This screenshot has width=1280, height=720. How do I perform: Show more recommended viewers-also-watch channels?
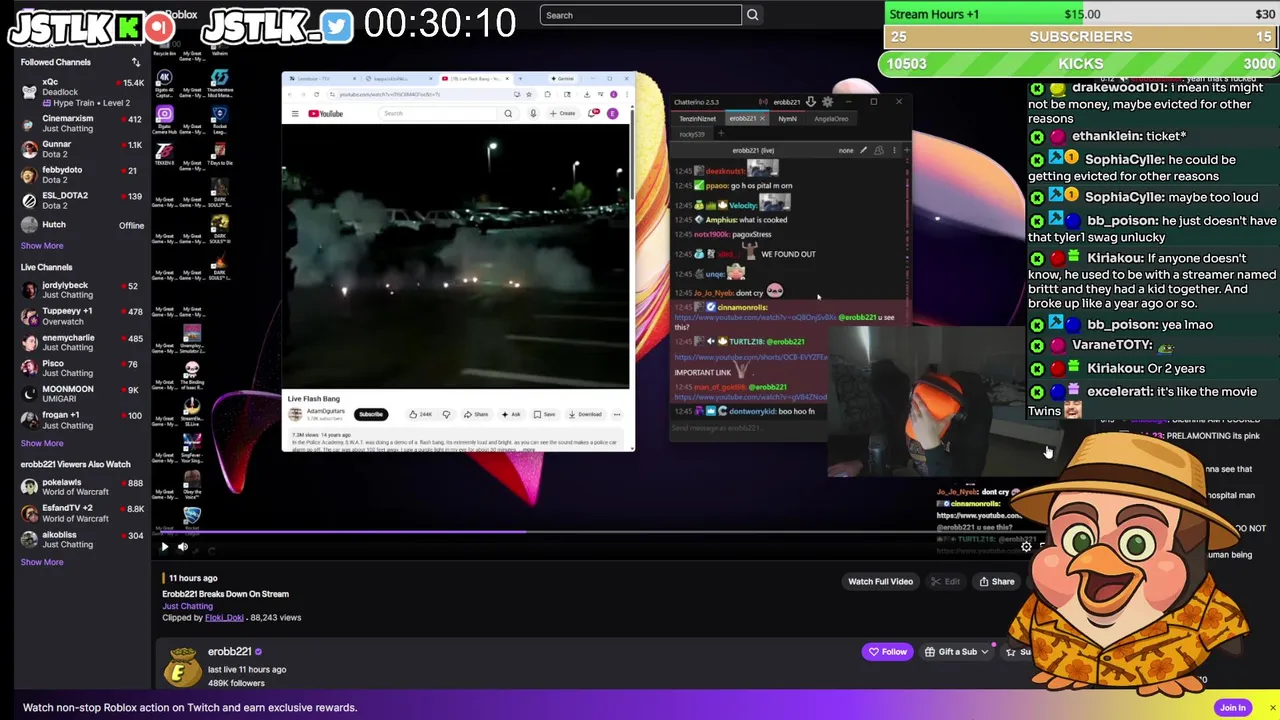click(42, 562)
